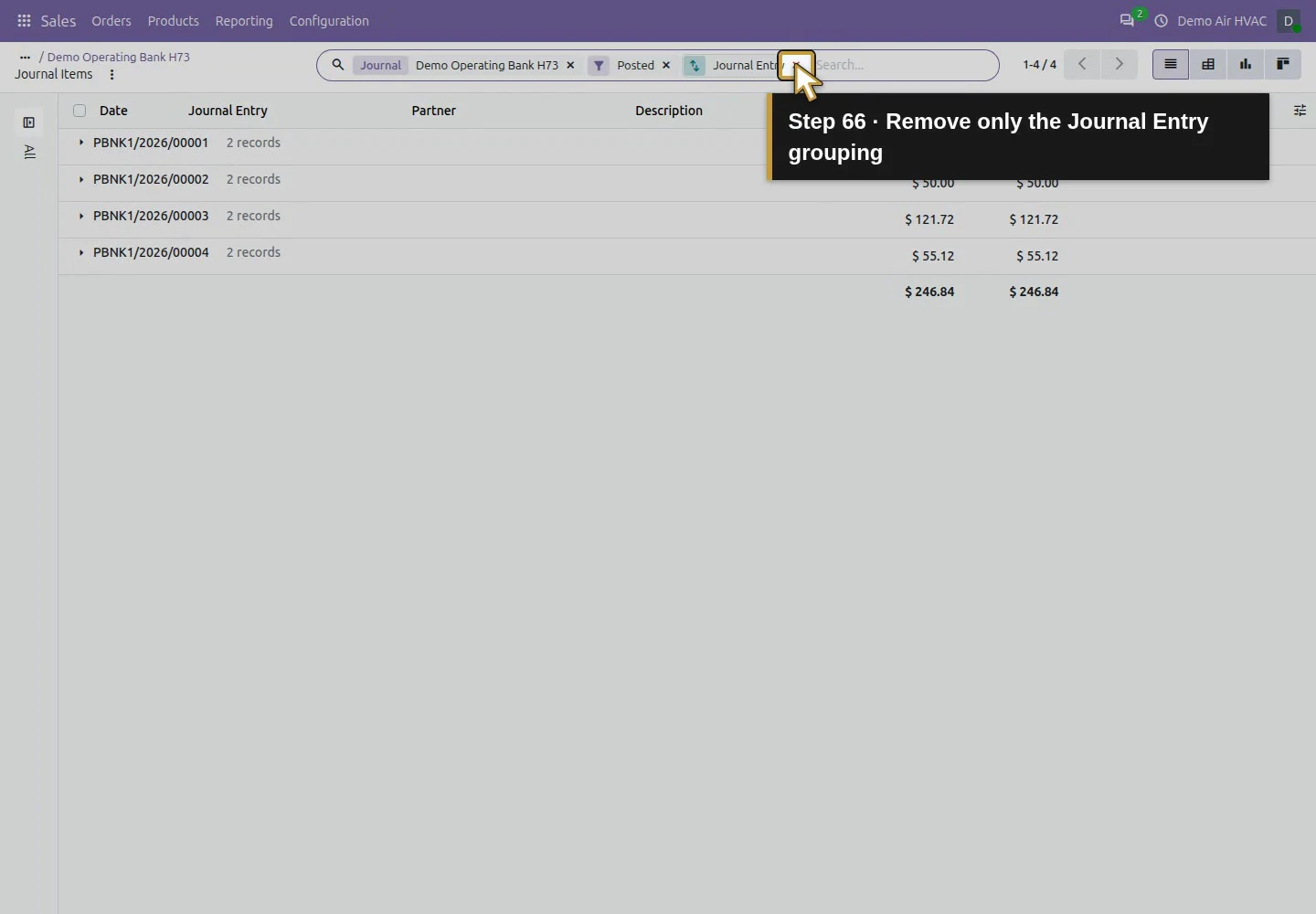Viewport: 1316px width, 914px height.
Task: Open the Journal Items actions kebab menu
Action: point(111,75)
